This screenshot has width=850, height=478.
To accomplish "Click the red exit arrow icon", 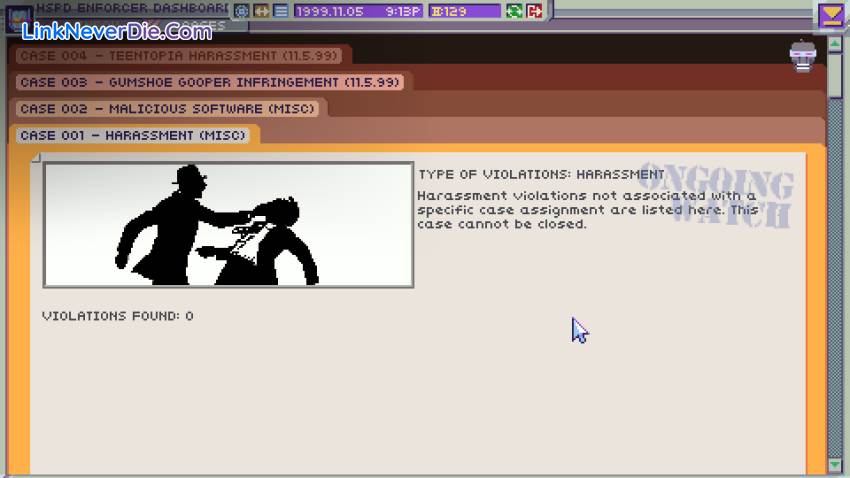I will click(535, 10).
